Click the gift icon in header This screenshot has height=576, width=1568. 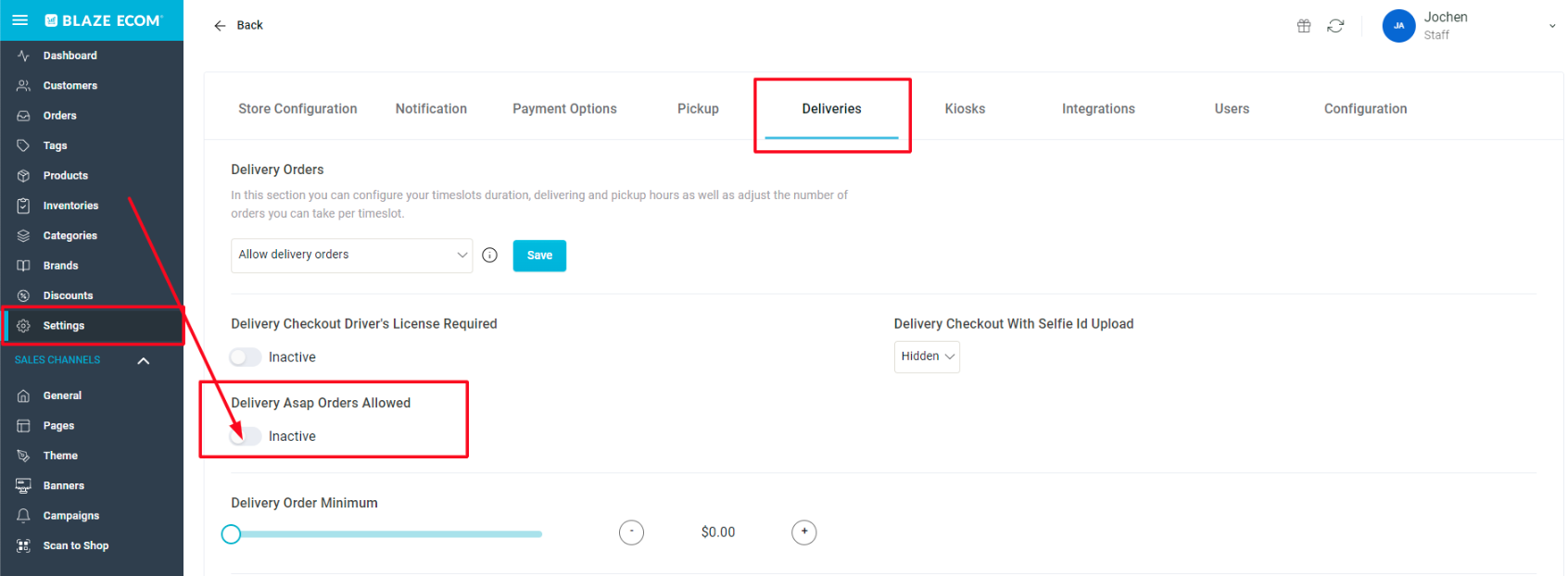coord(1304,26)
